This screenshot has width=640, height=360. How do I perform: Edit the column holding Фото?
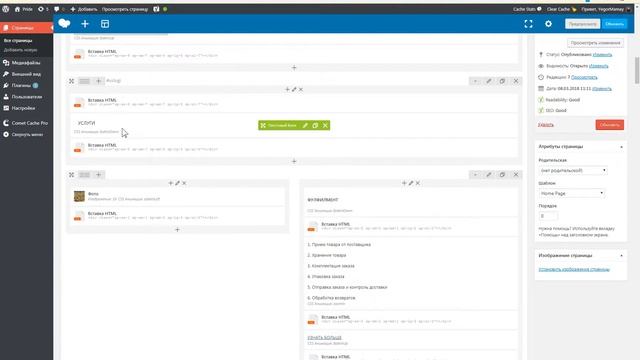(177, 183)
